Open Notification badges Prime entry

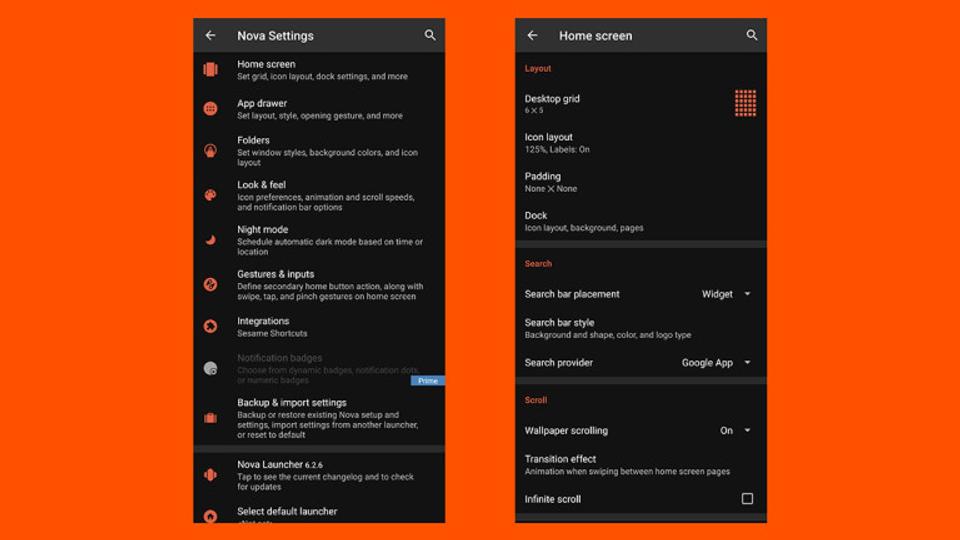(x=319, y=369)
